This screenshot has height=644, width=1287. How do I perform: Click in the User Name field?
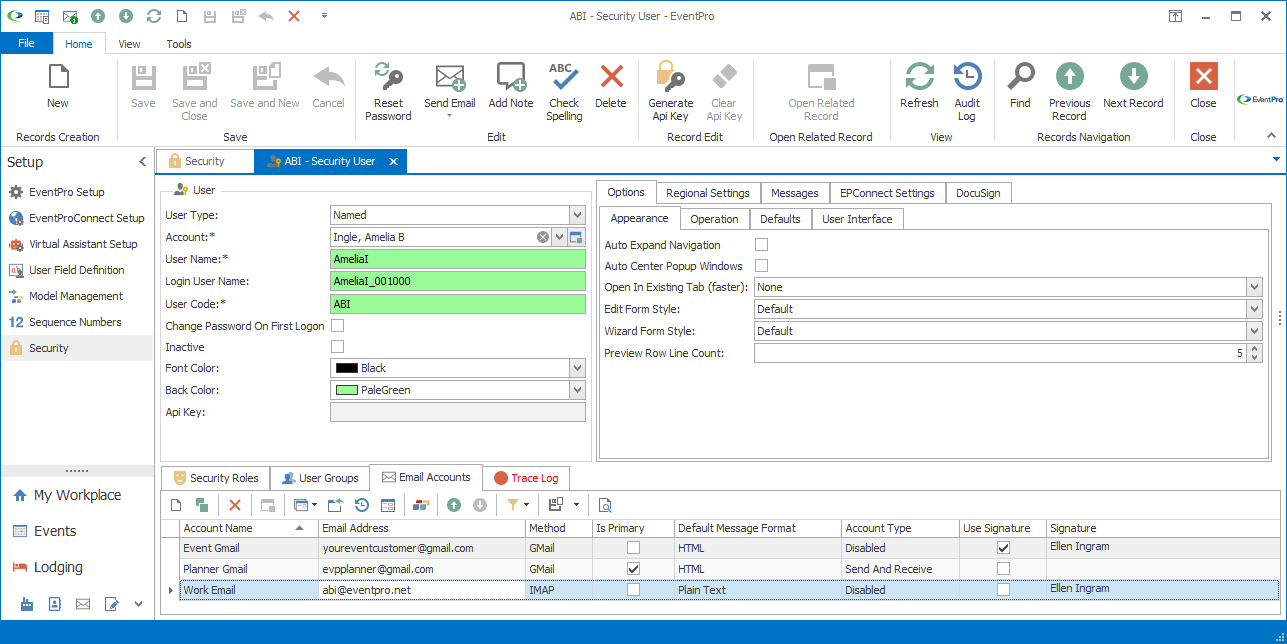tap(457, 259)
